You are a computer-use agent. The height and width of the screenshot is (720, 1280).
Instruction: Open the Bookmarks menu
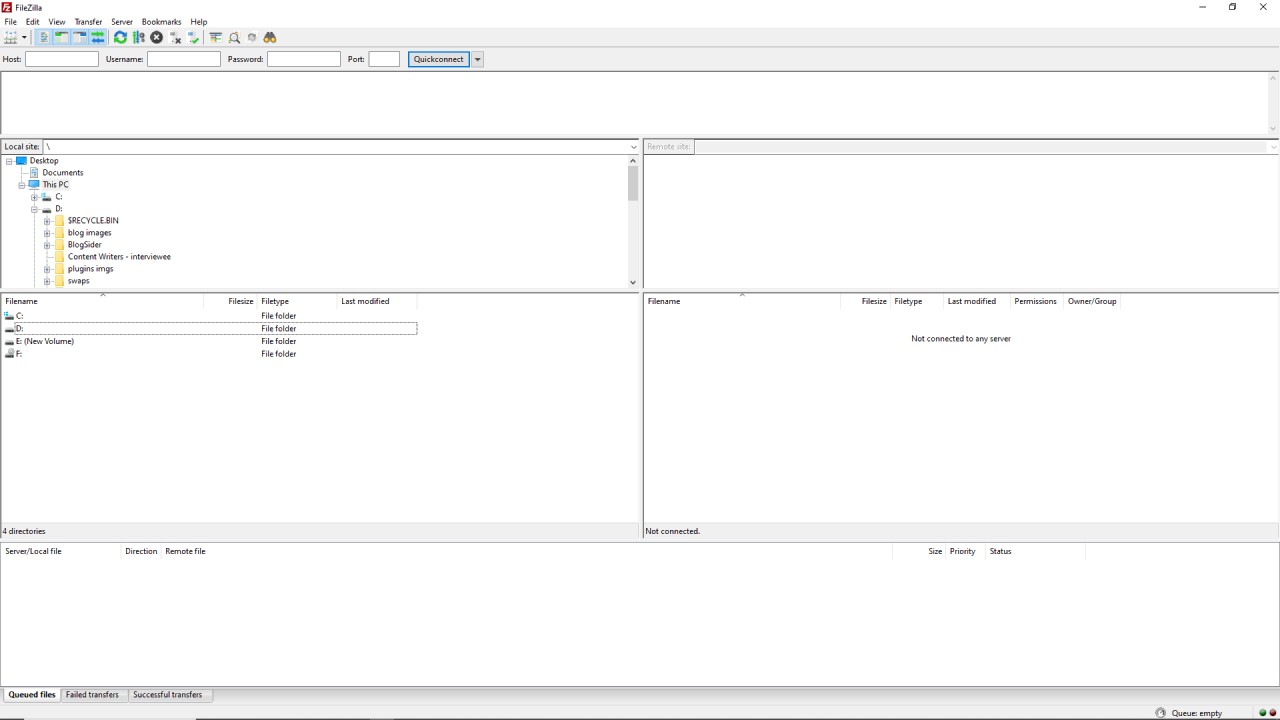point(161,21)
